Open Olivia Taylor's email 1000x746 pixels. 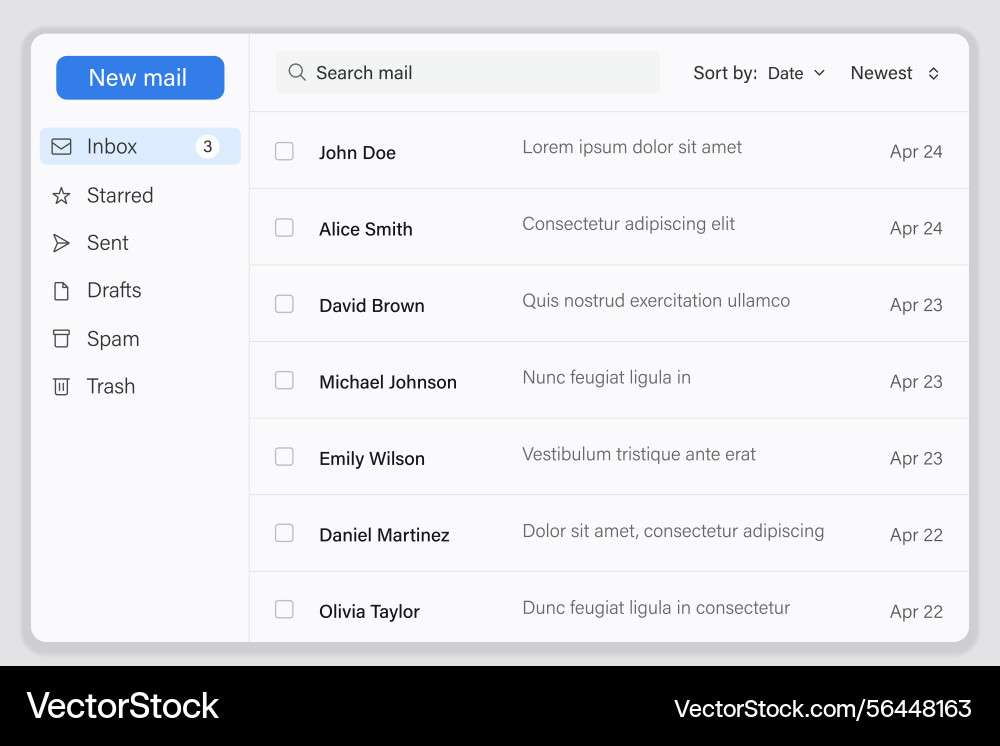(609, 607)
